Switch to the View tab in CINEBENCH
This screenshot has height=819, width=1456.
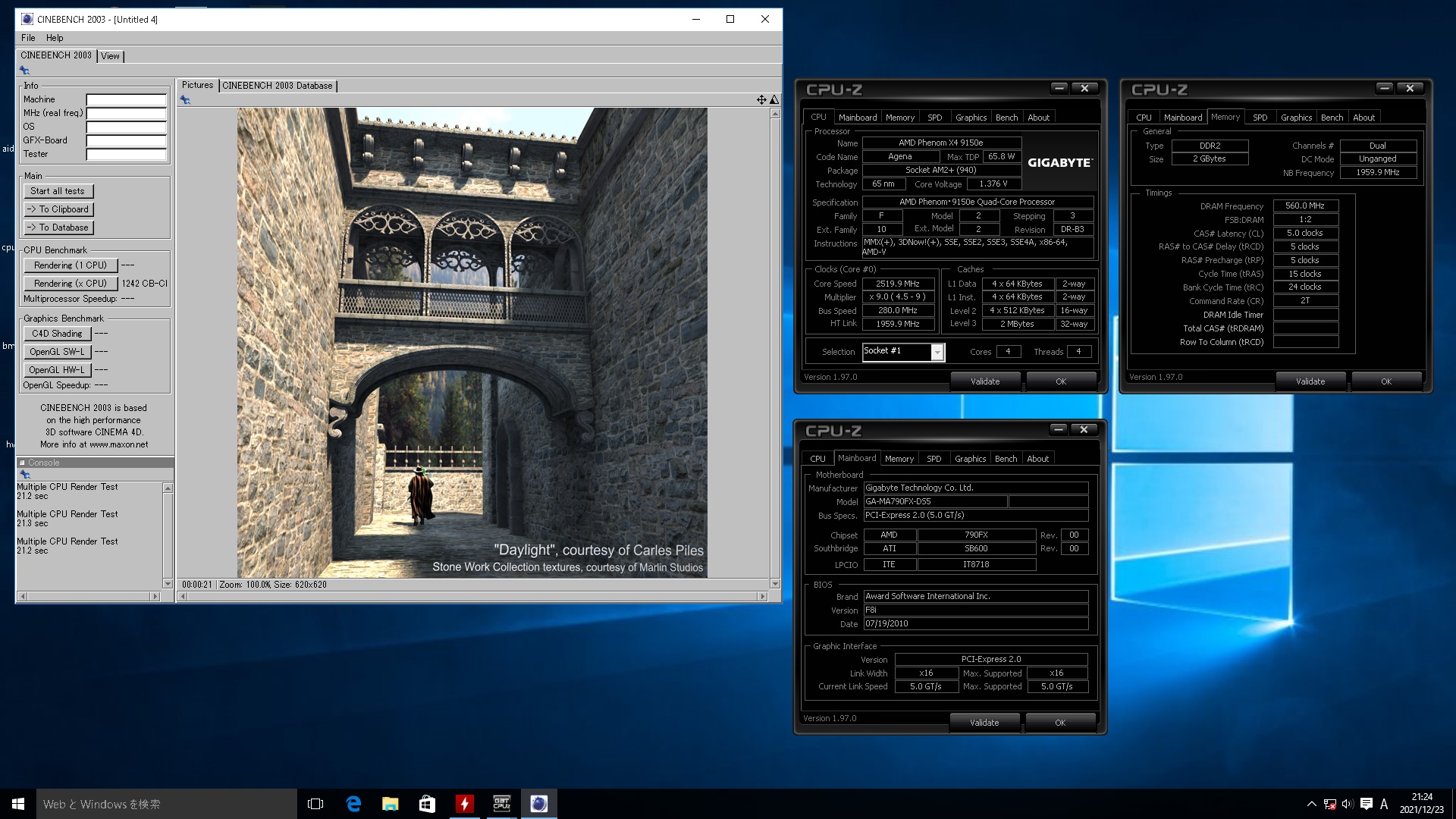coord(111,56)
